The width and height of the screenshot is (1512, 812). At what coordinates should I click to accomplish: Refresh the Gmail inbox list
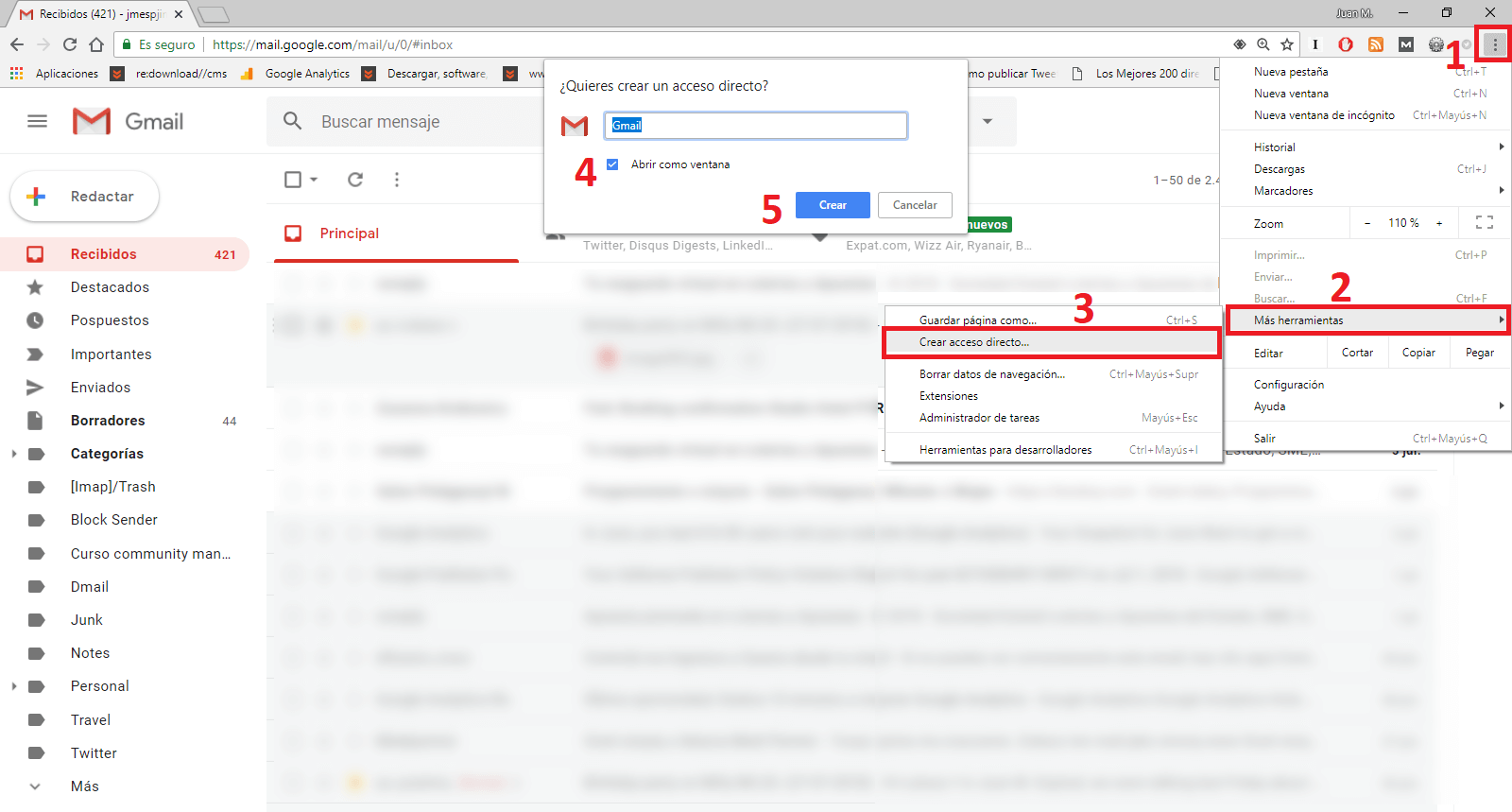pos(355,180)
